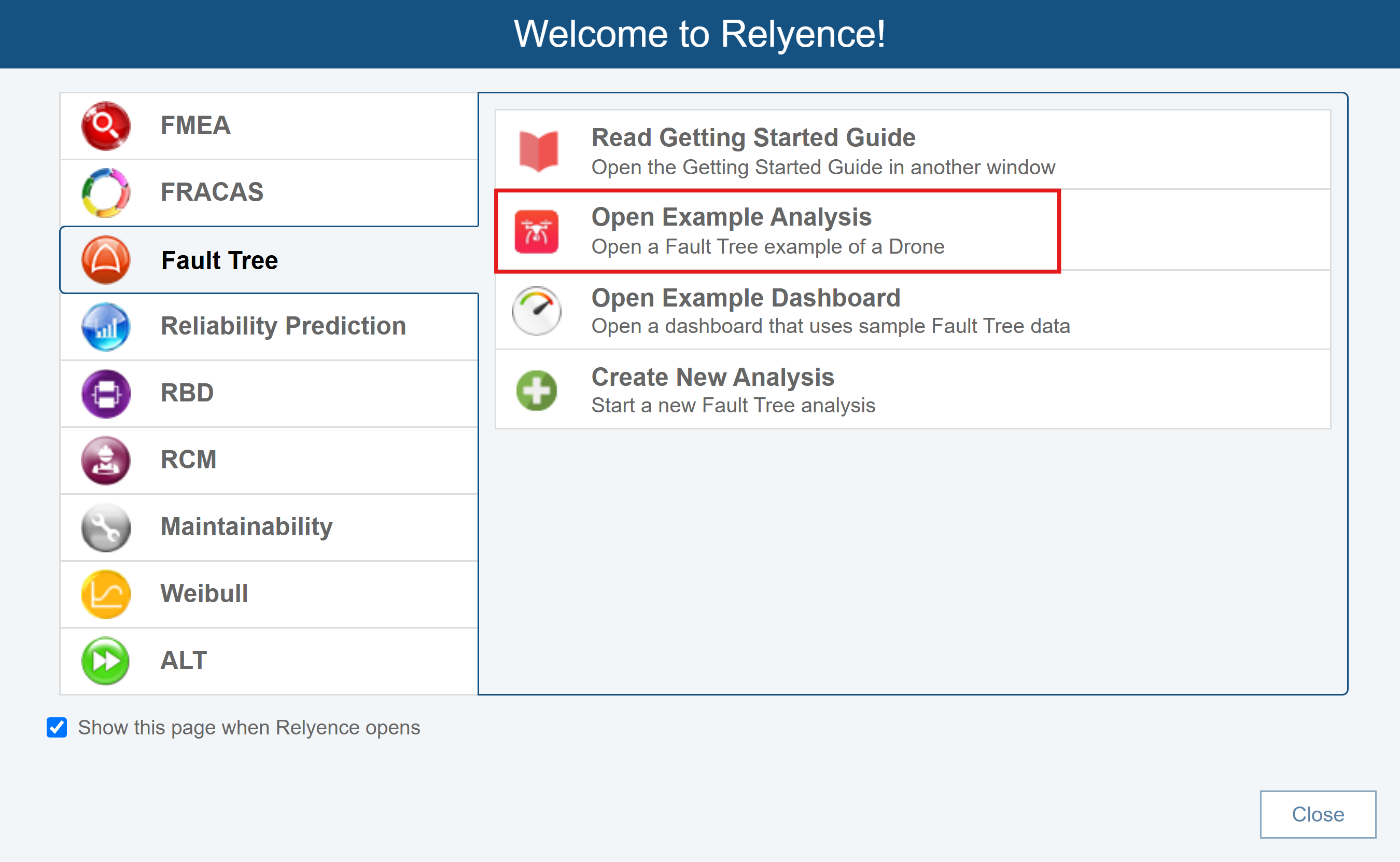Screen dimensions: 1400x862
Task: Click the orange Fault Tree icon
Action: tap(105, 260)
